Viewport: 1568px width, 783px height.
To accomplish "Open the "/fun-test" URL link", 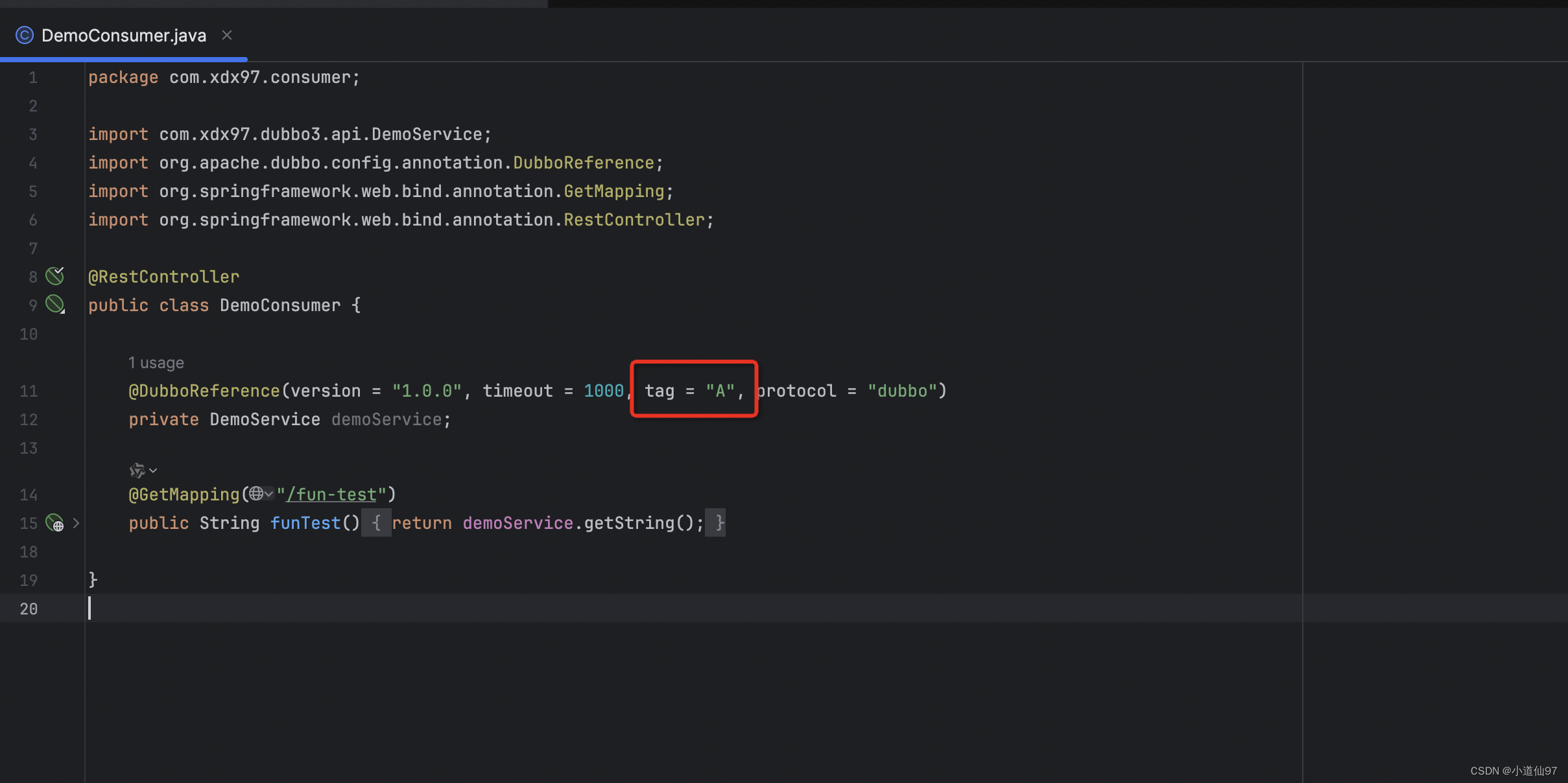I will coord(331,495).
